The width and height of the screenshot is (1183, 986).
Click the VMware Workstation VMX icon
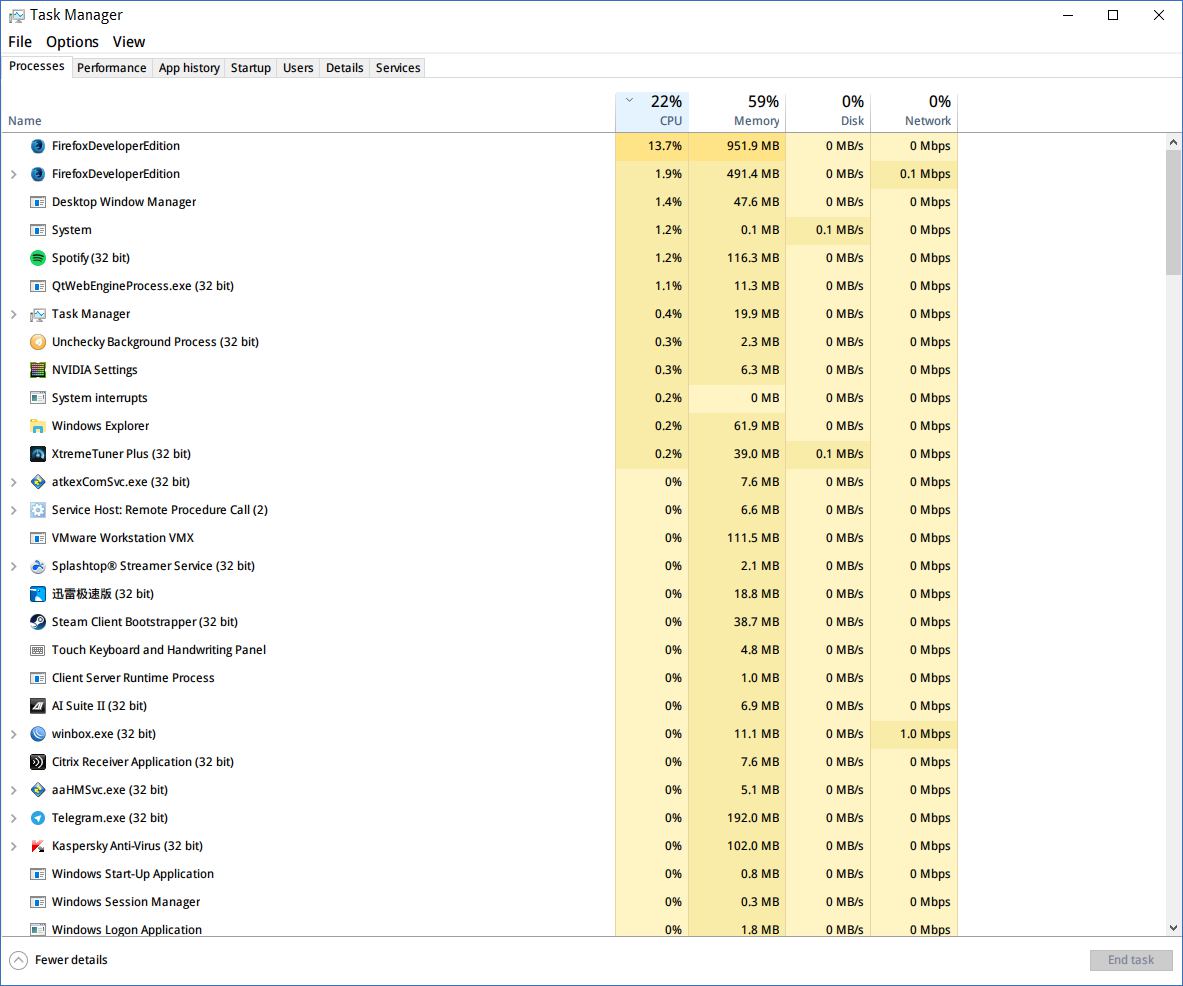tap(38, 538)
